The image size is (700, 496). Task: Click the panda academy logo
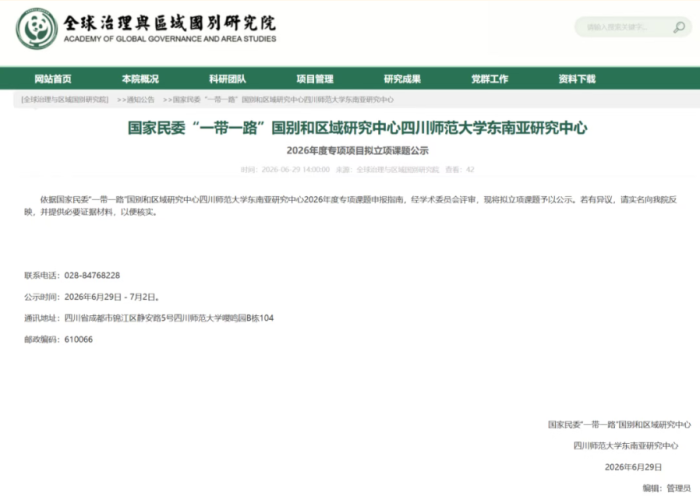pos(37,29)
